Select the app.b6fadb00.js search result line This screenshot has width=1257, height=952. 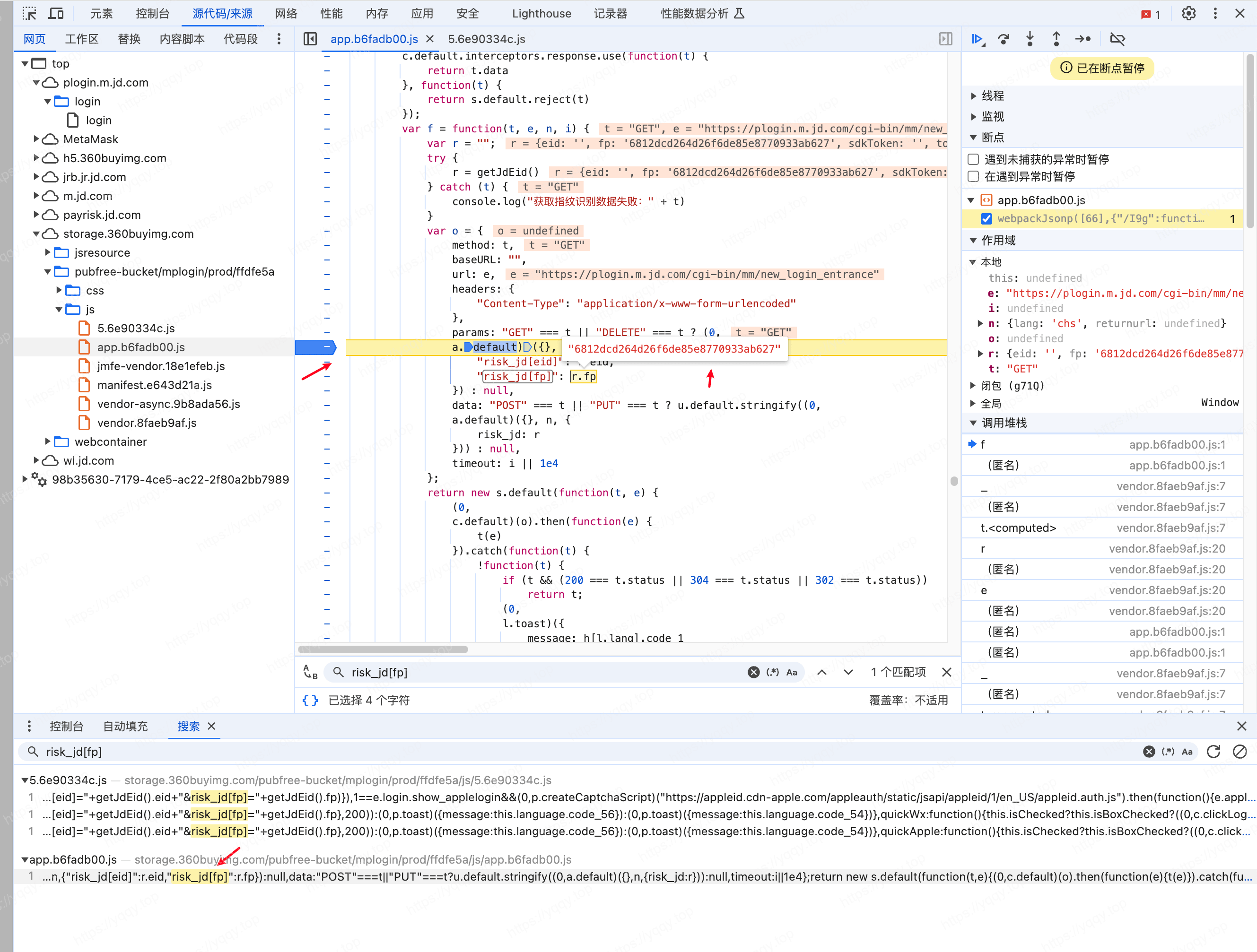click(634, 876)
